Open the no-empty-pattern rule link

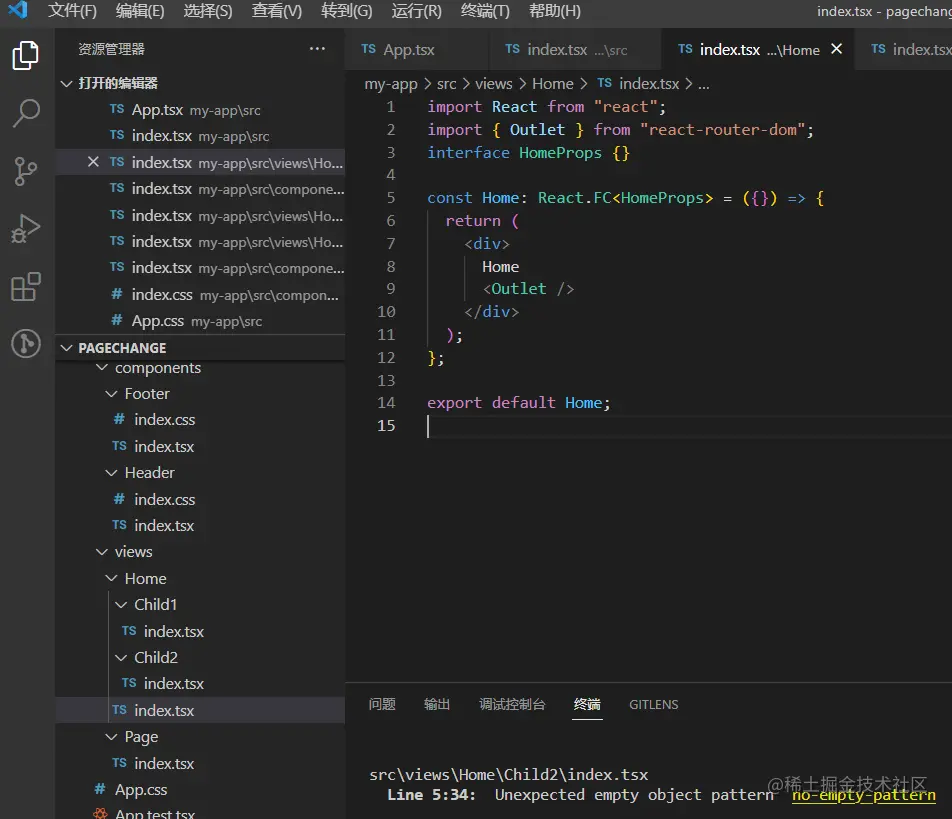coord(863,795)
